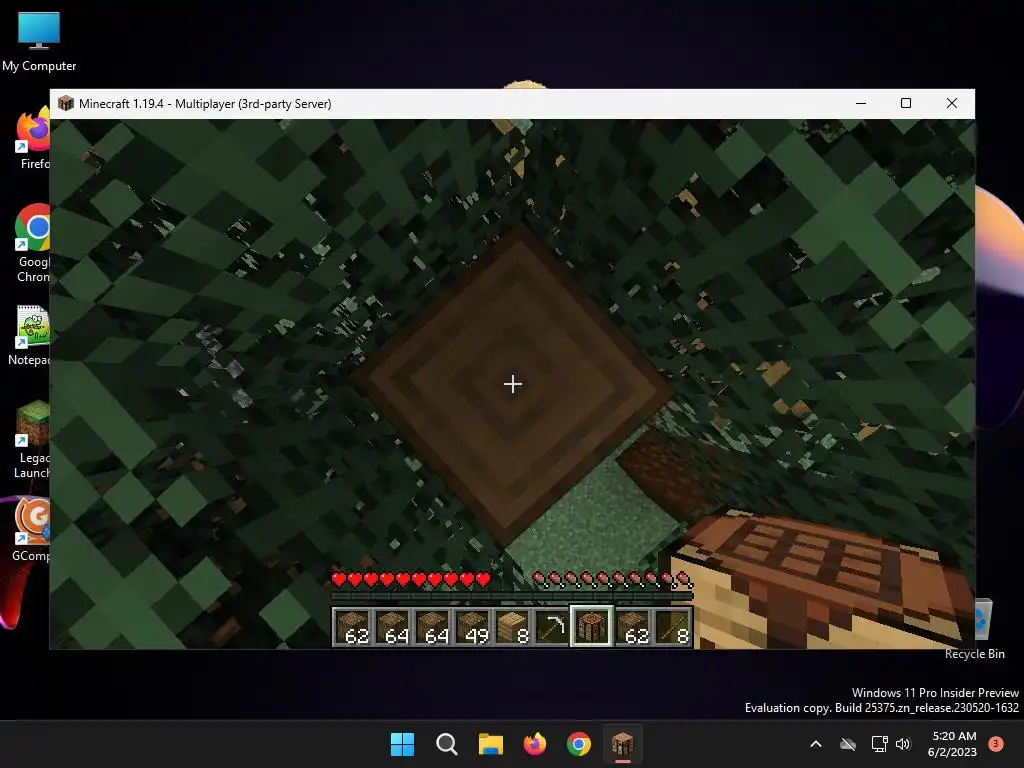This screenshot has width=1024, height=768.
Task: Select the 62 log slot beside sticks
Action: tap(633, 627)
